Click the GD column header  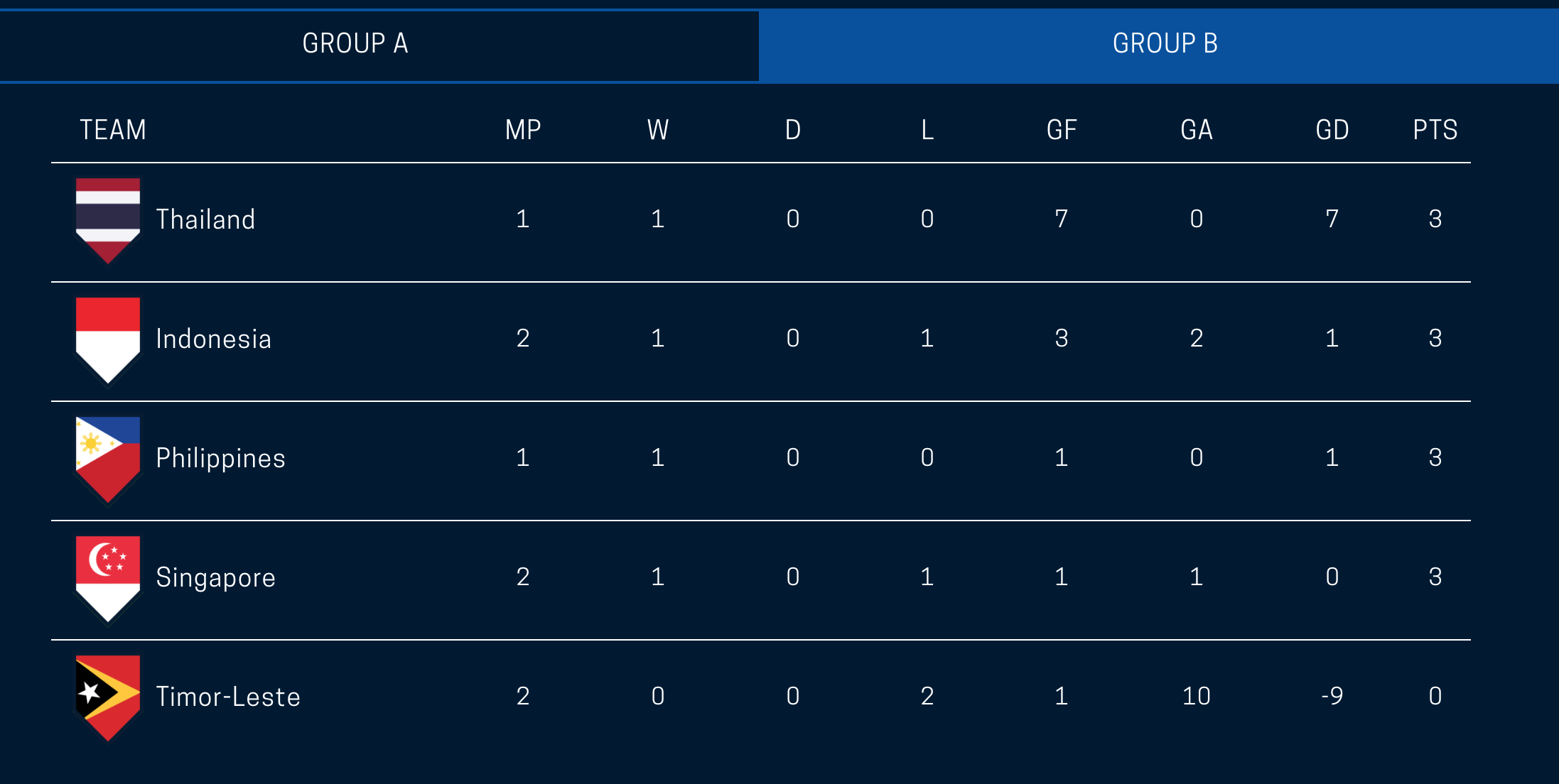(1332, 130)
